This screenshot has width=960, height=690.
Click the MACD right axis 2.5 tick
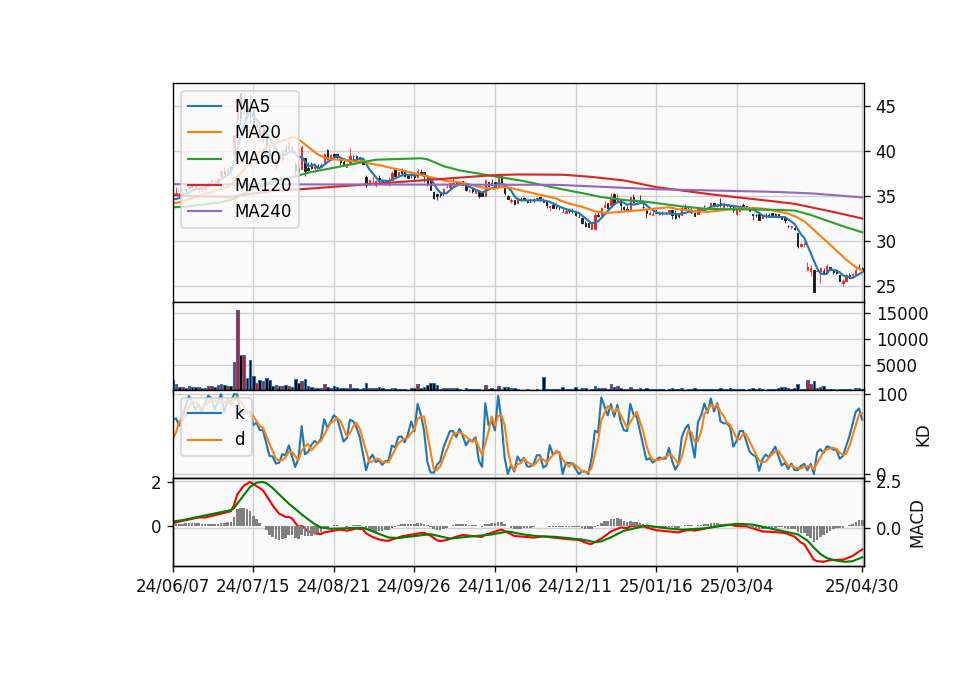click(888, 482)
